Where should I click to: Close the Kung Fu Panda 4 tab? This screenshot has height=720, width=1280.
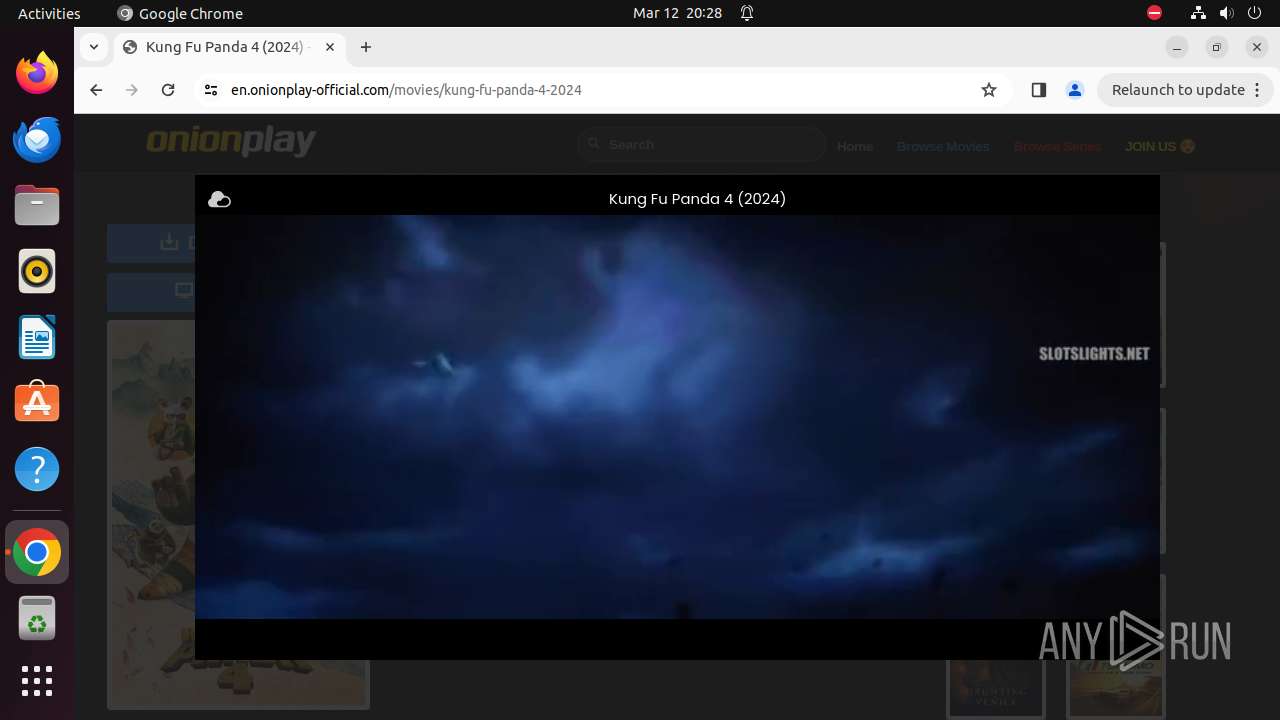point(330,47)
